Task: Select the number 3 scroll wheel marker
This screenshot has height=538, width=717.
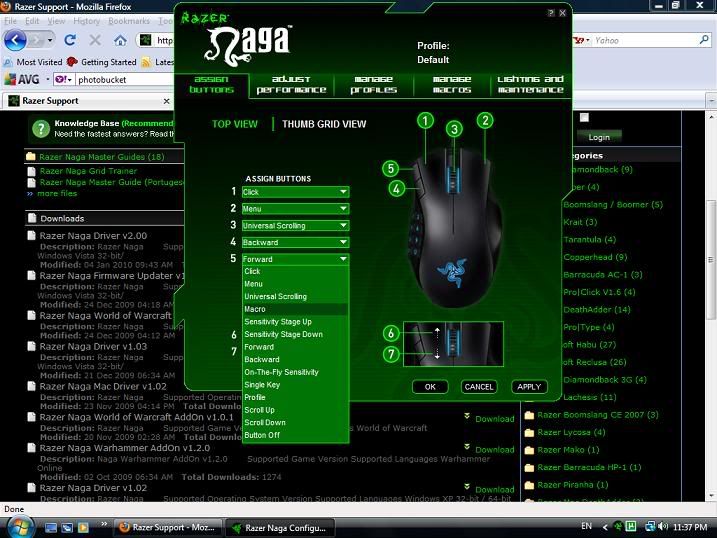Action: coord(454,129)
